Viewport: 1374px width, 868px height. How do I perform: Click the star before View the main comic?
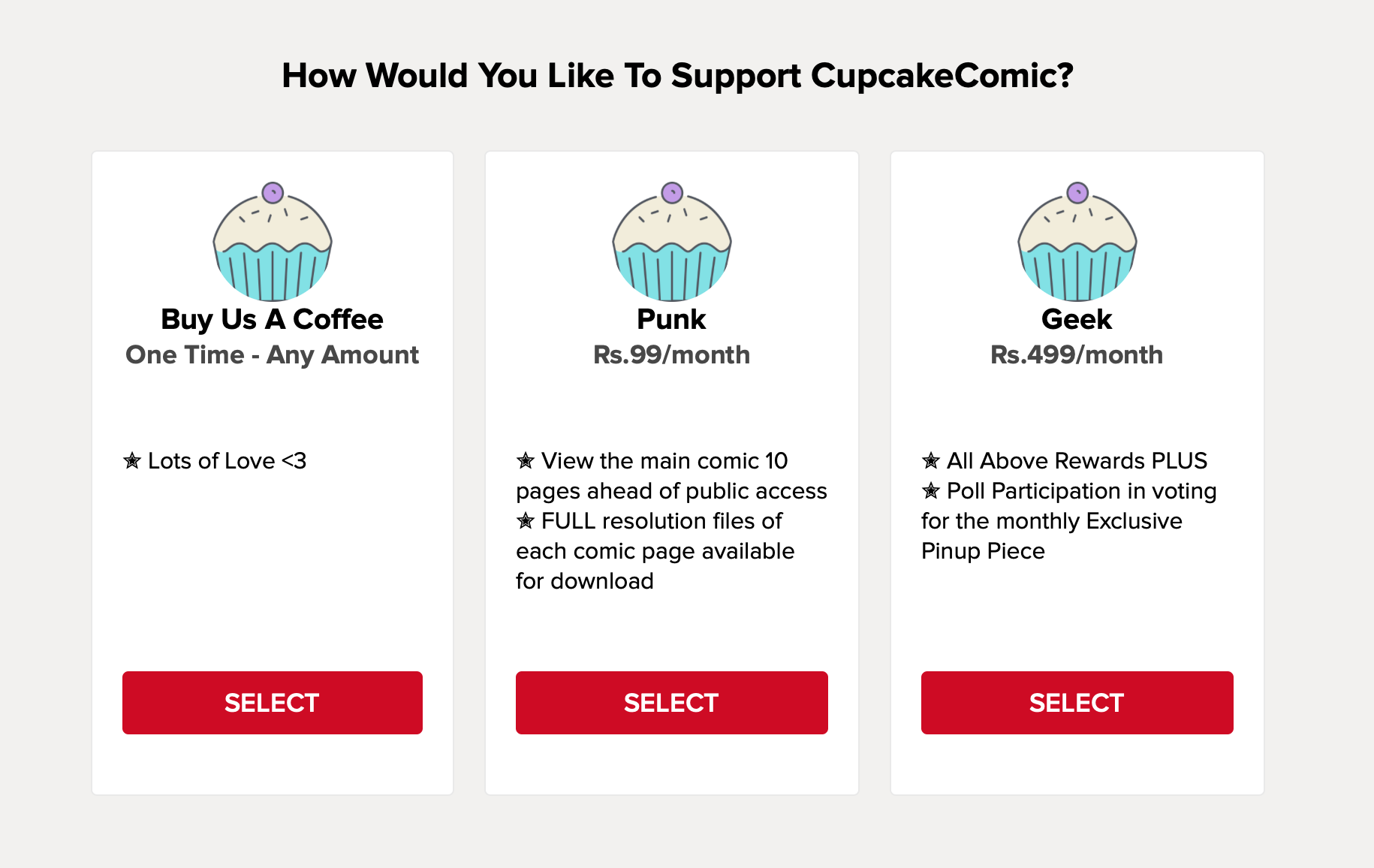point(526,460)
